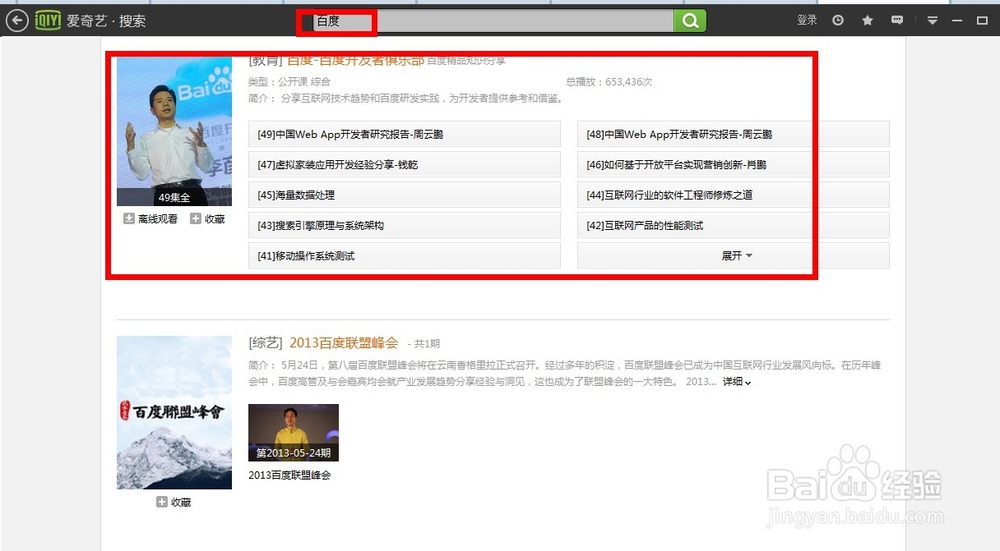The image size is (1000, 551).
Task: Click the green search magnifier button
Action: tap(690, 20)
